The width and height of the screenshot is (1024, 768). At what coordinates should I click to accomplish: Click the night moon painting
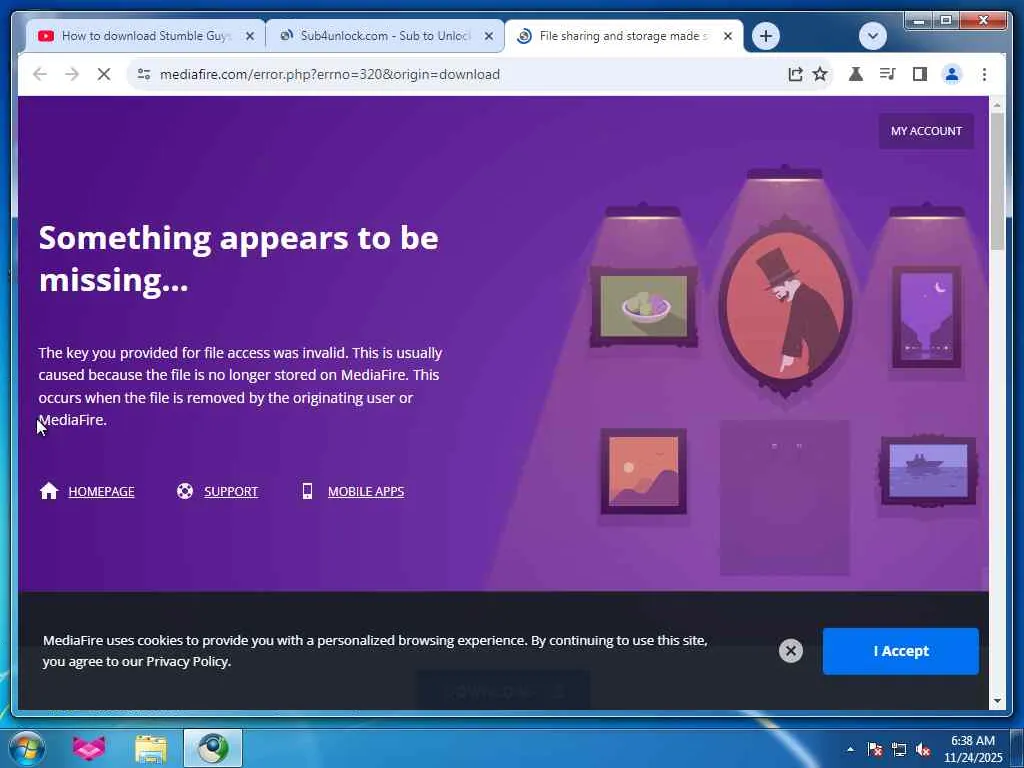coord(927,317)
